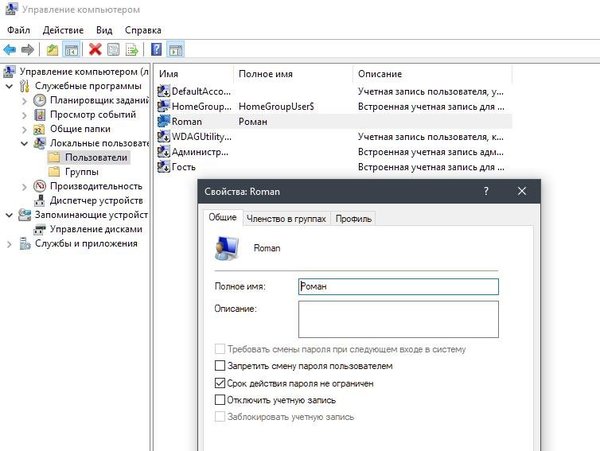Expand the Производительность node arrow
600x451 pixels.
tap(24, 187)
